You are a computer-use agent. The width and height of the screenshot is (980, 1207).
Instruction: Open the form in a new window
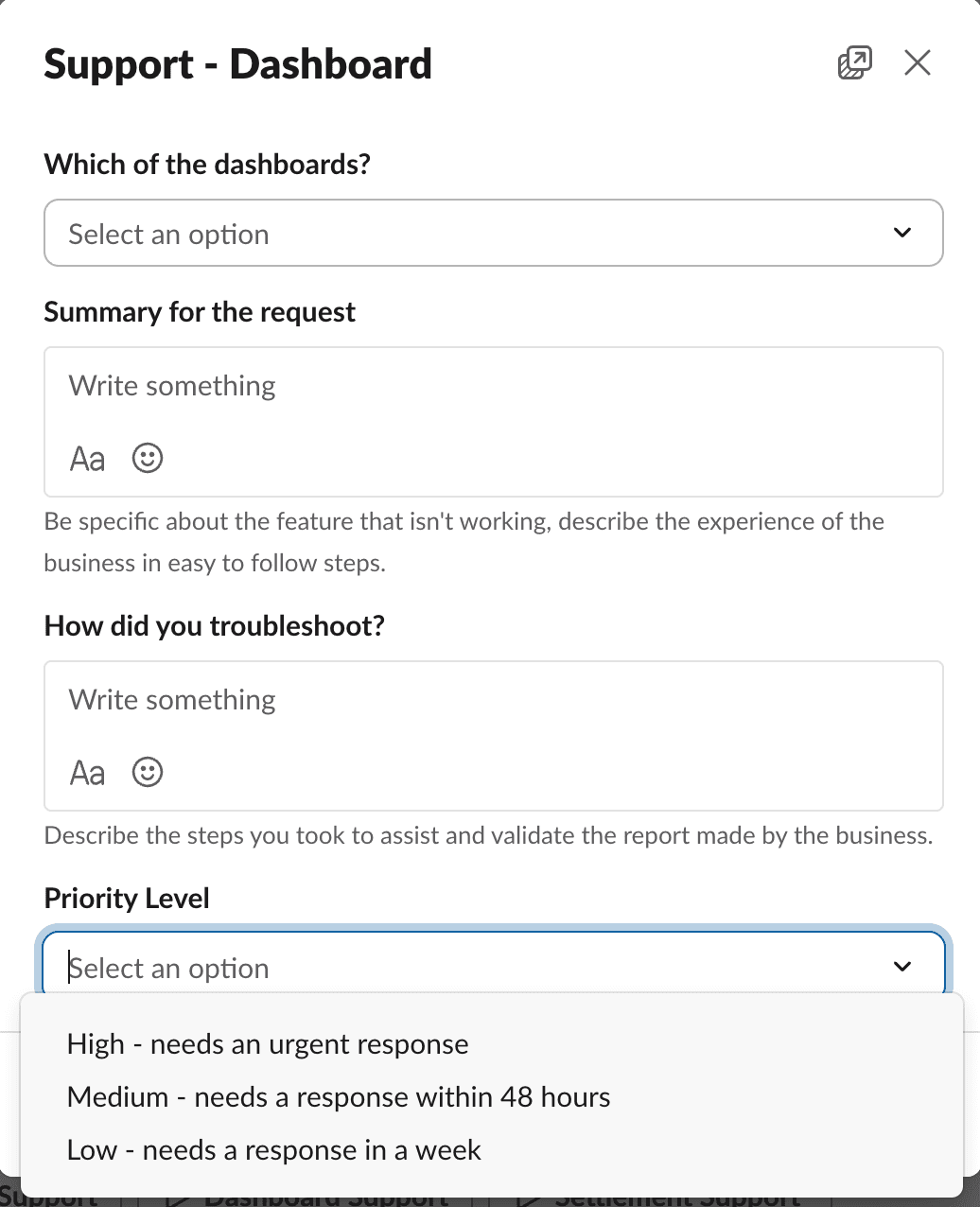coord(854,63)
